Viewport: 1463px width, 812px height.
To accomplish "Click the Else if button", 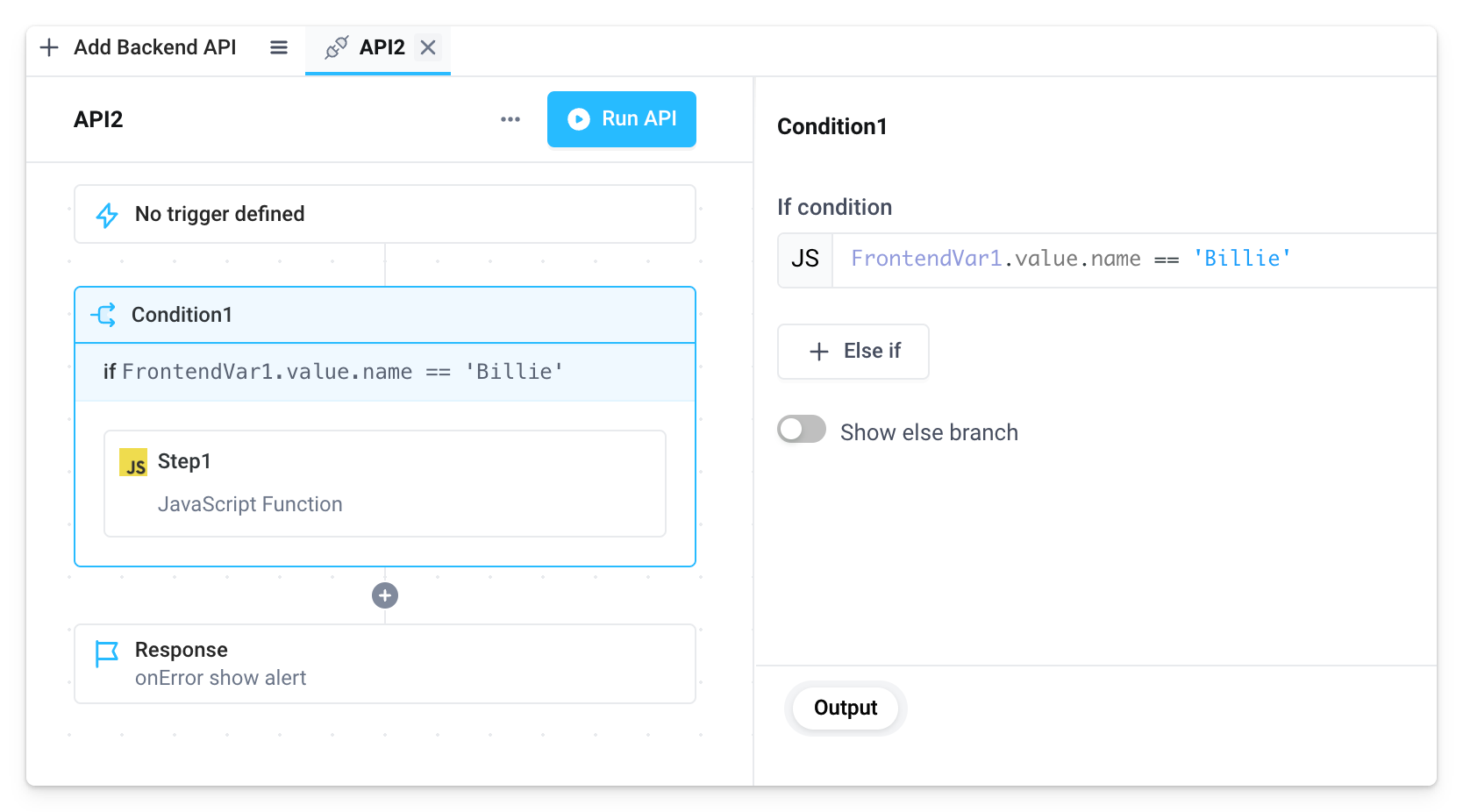I will coord(852,352).
